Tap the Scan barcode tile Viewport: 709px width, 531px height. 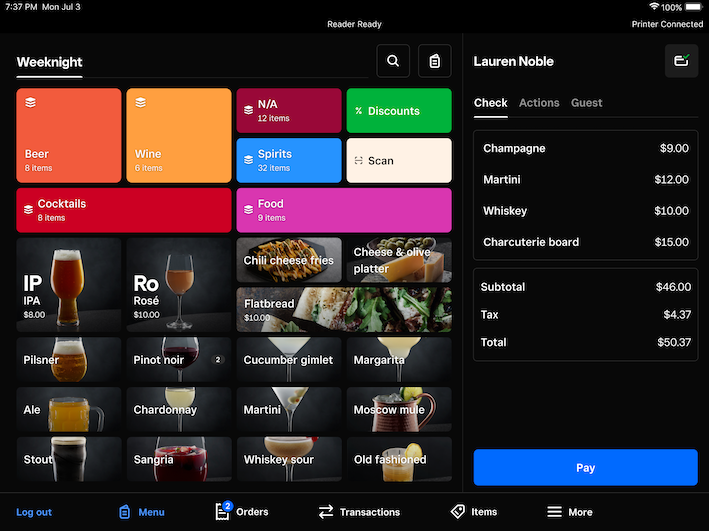pos(399,160)
